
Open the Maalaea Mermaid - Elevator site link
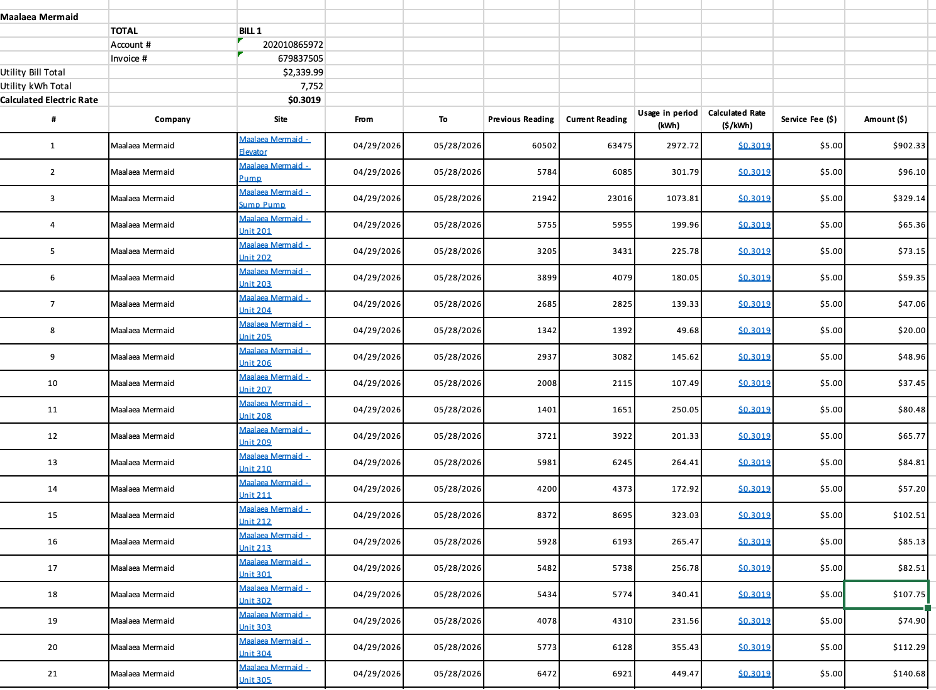pyautogui.click(x=275, y=146)
